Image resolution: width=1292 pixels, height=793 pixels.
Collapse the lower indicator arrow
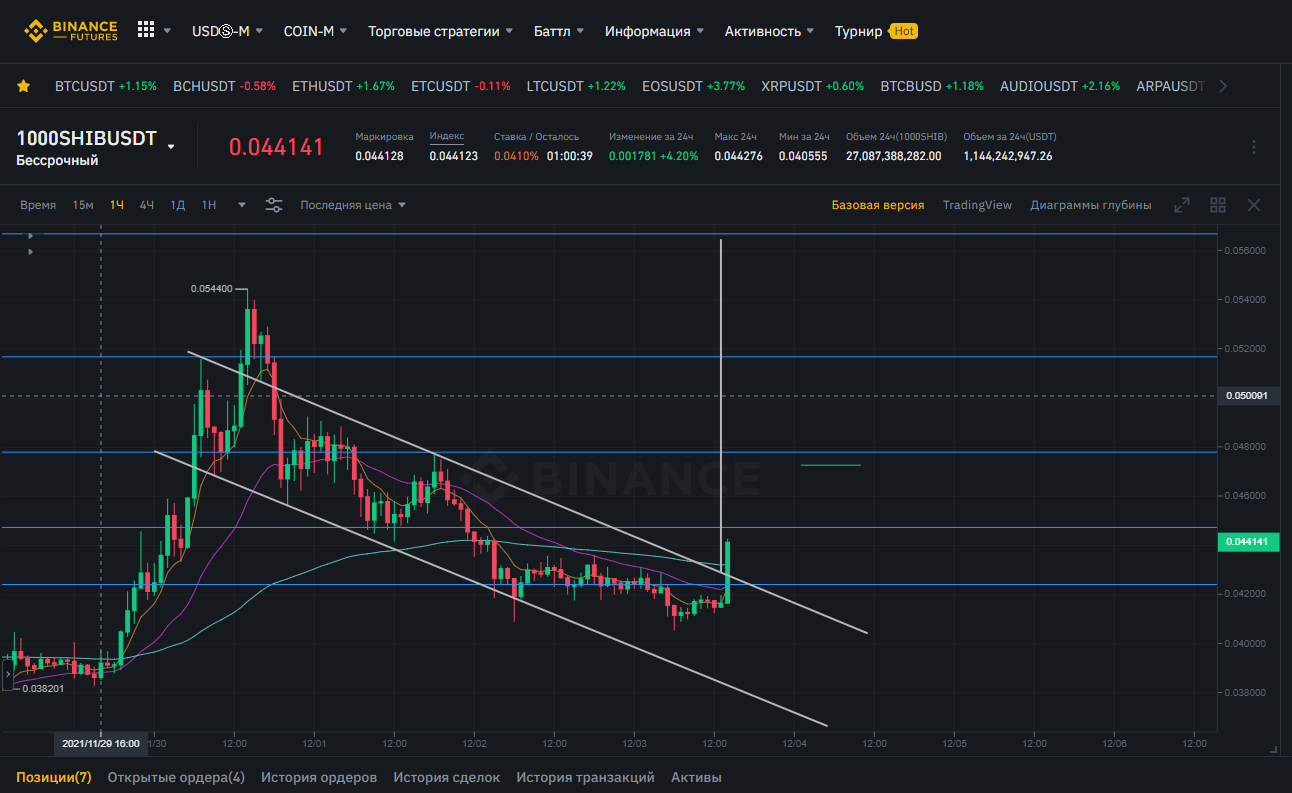[x=30, y=252]
